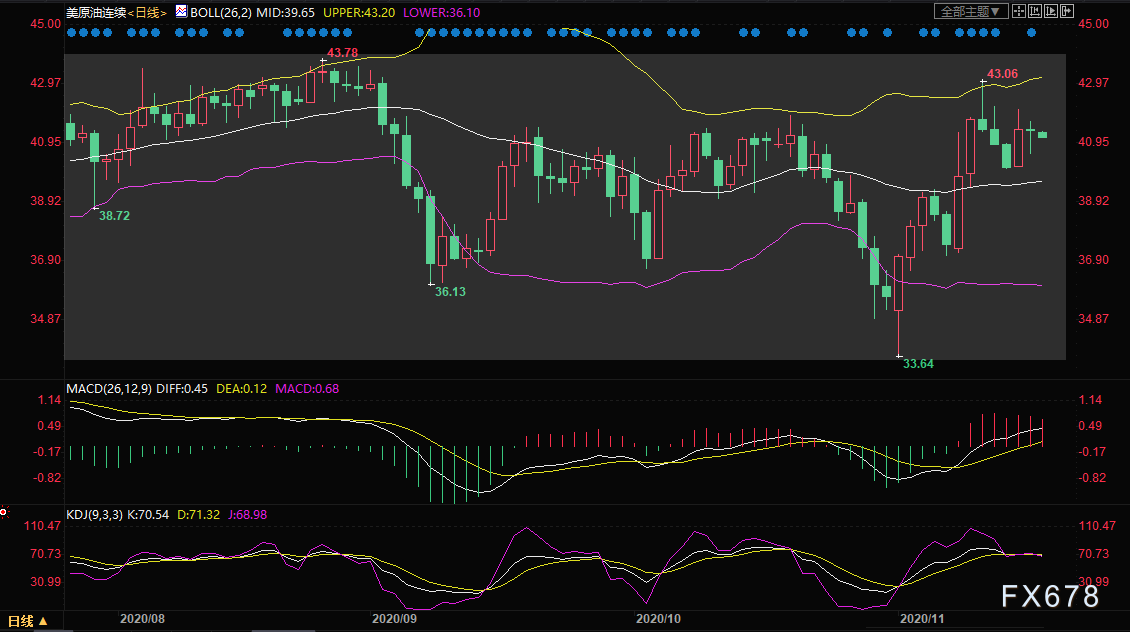This screenshot has height=632, width=1130.
Task: Click the 33.64 low price marker
Action: point(918,364)
